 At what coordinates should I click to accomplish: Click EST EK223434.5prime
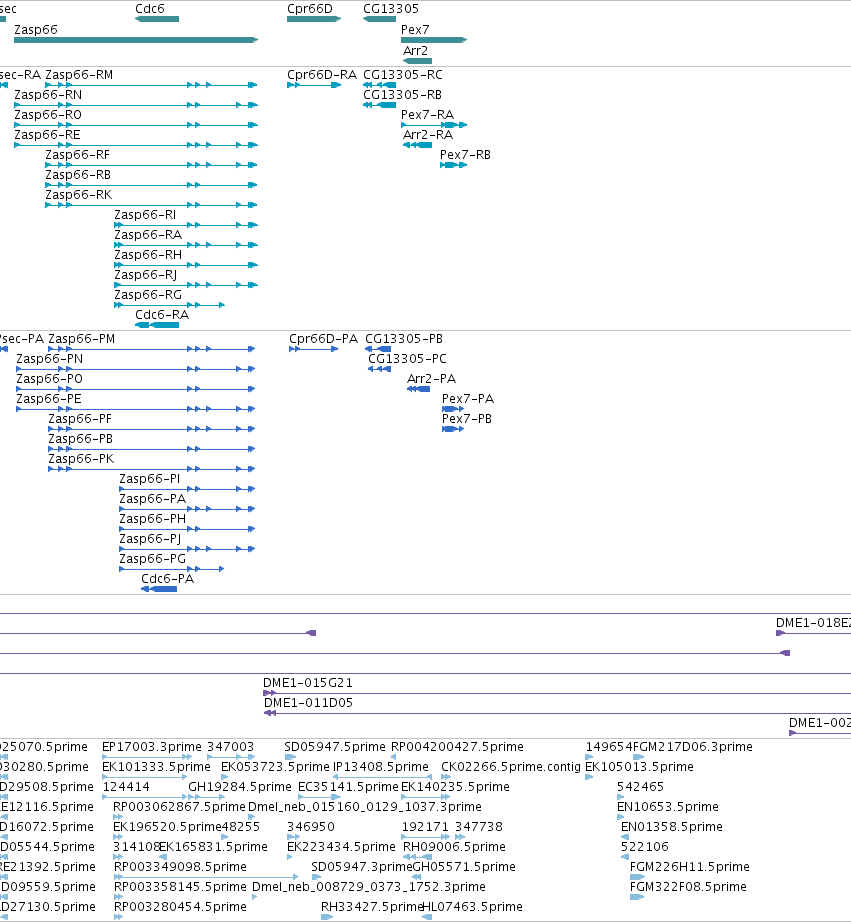[289, 857]
